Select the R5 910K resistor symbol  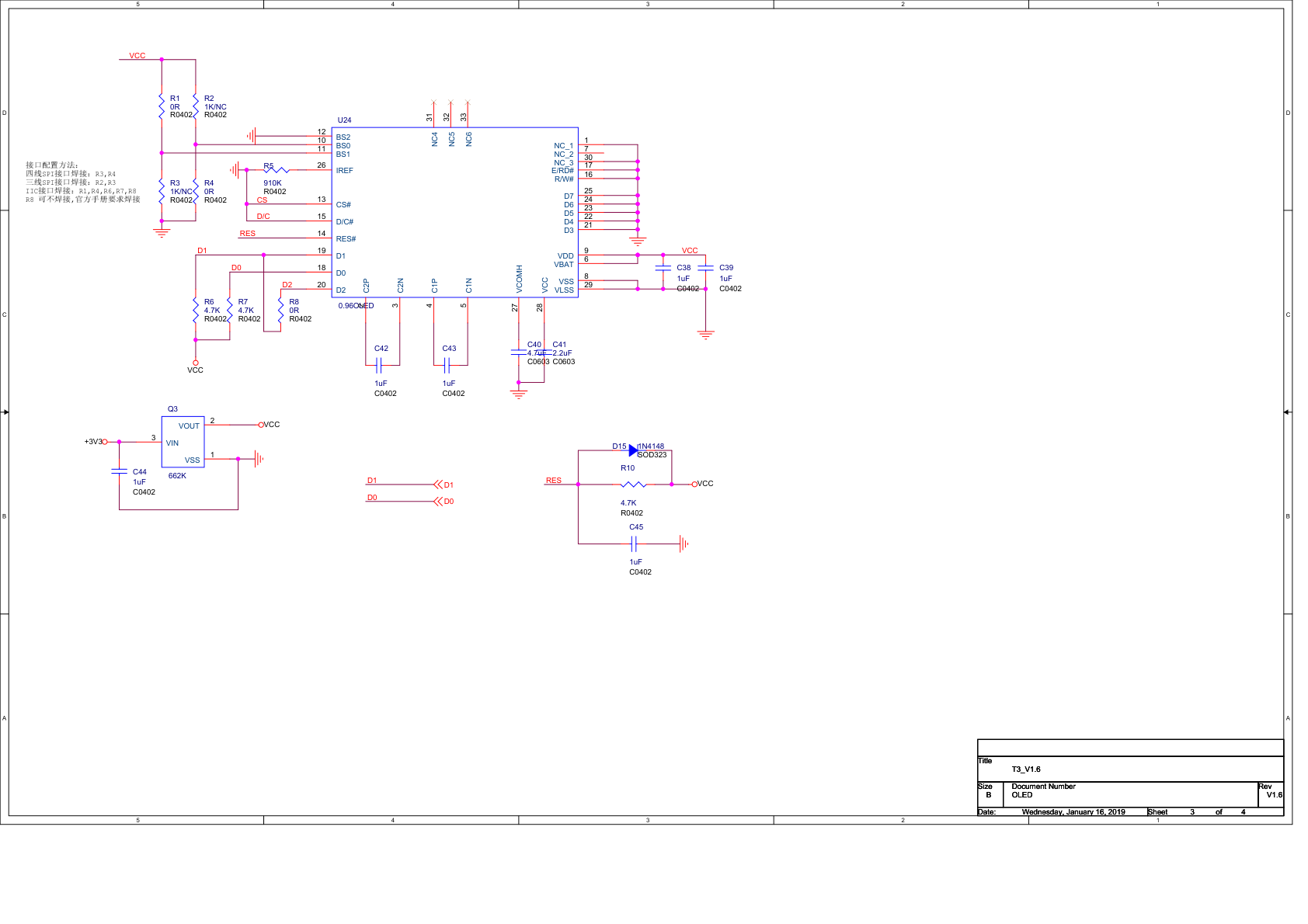pos(276,169)
